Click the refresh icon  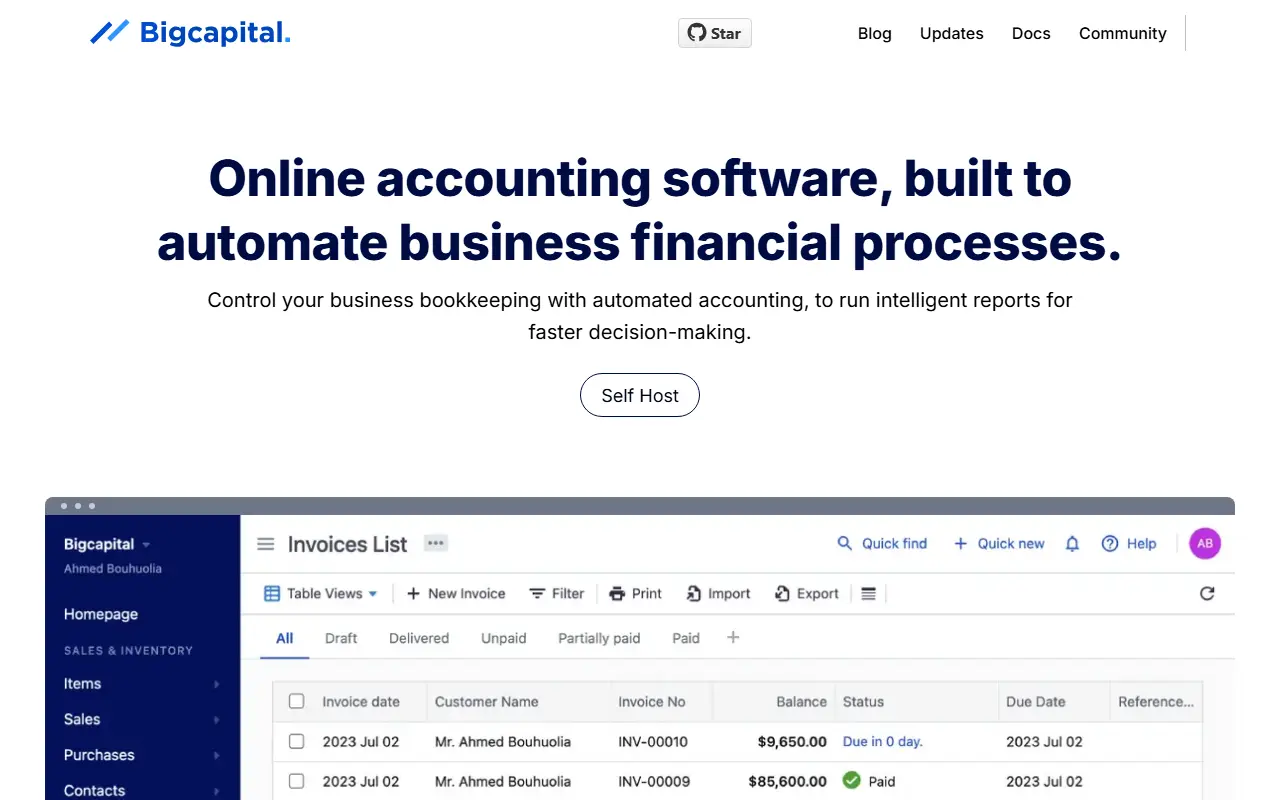1207,593
